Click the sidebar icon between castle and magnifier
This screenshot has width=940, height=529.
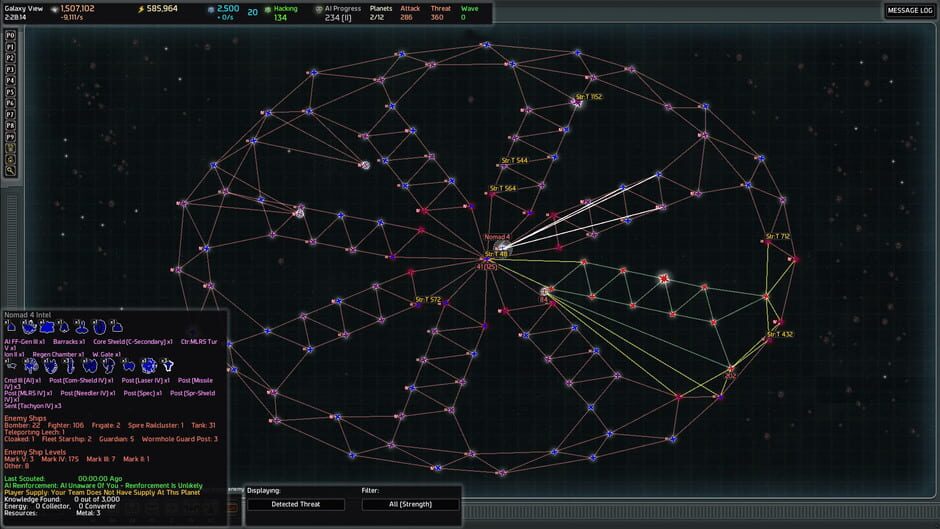(x=10, y=160)
